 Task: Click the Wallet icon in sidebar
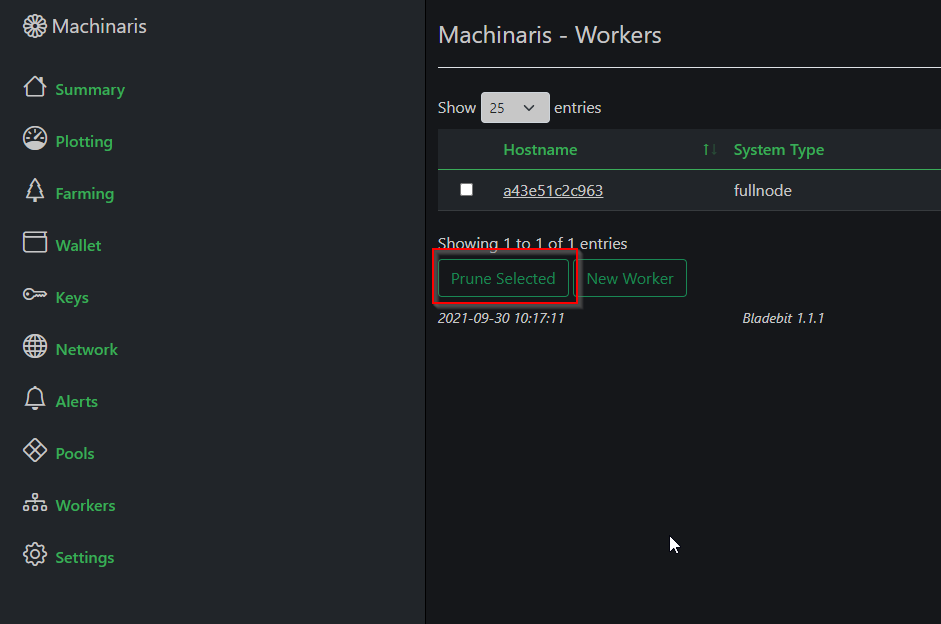pos(35,242)
